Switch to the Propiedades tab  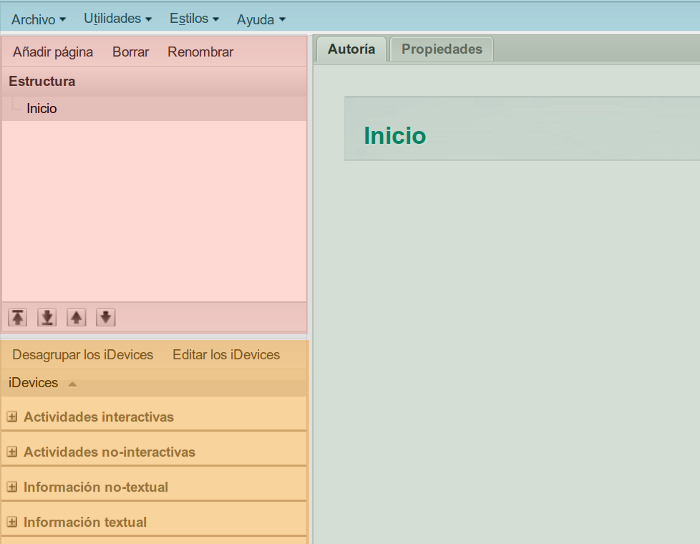[x=441, y=49]
